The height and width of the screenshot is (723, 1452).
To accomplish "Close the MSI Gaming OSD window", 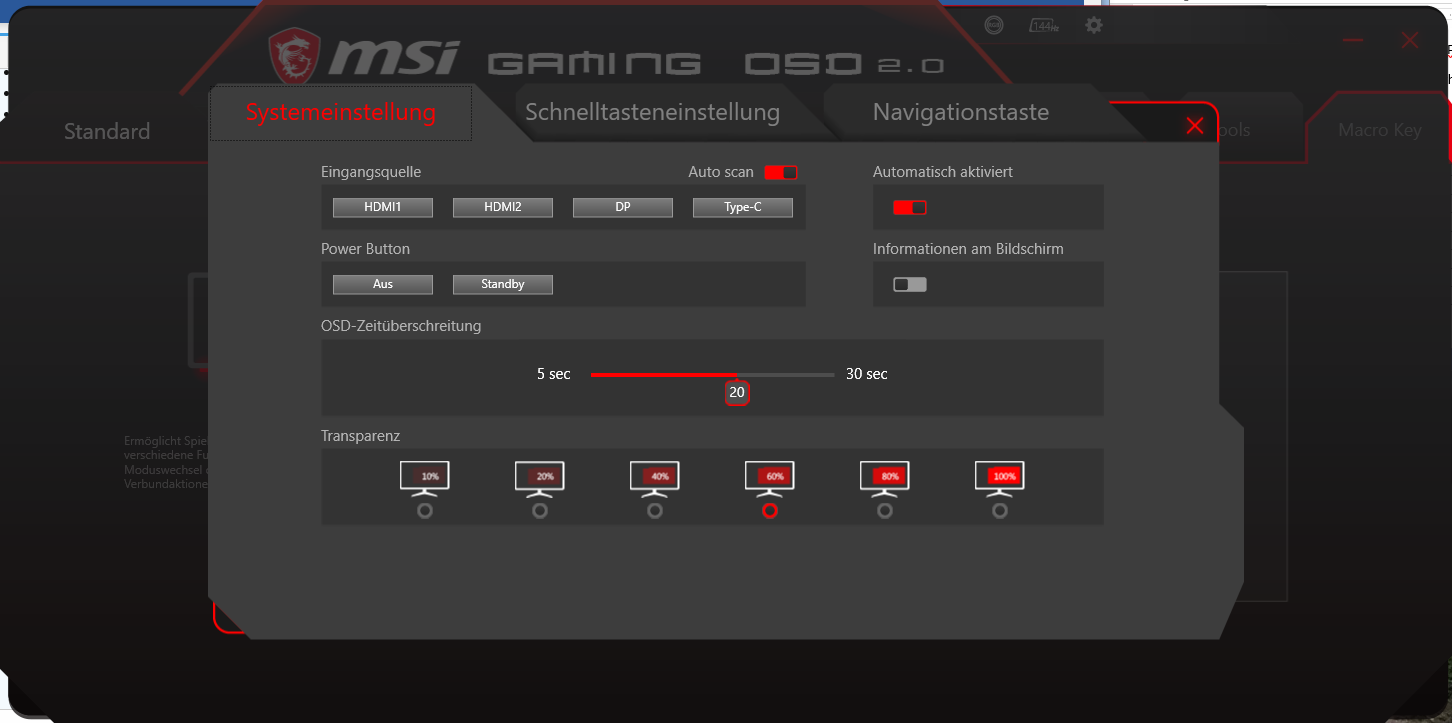I will pyautogui.click(x=1410, y=41).
